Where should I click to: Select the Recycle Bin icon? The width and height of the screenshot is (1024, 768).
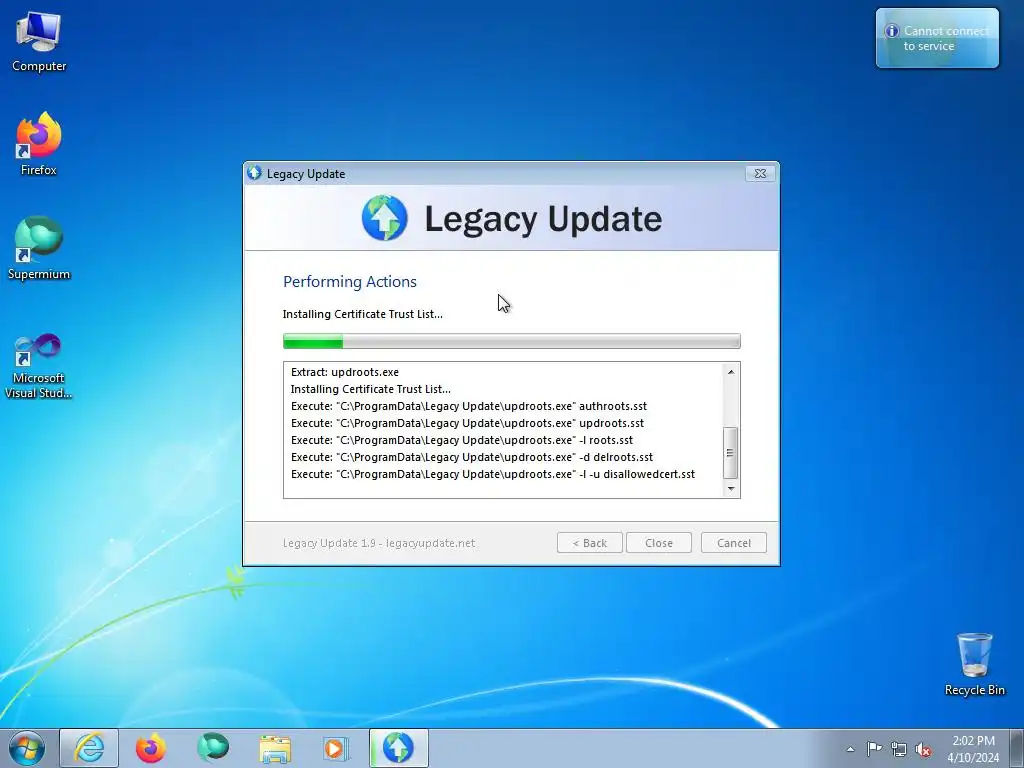[974, 664]
